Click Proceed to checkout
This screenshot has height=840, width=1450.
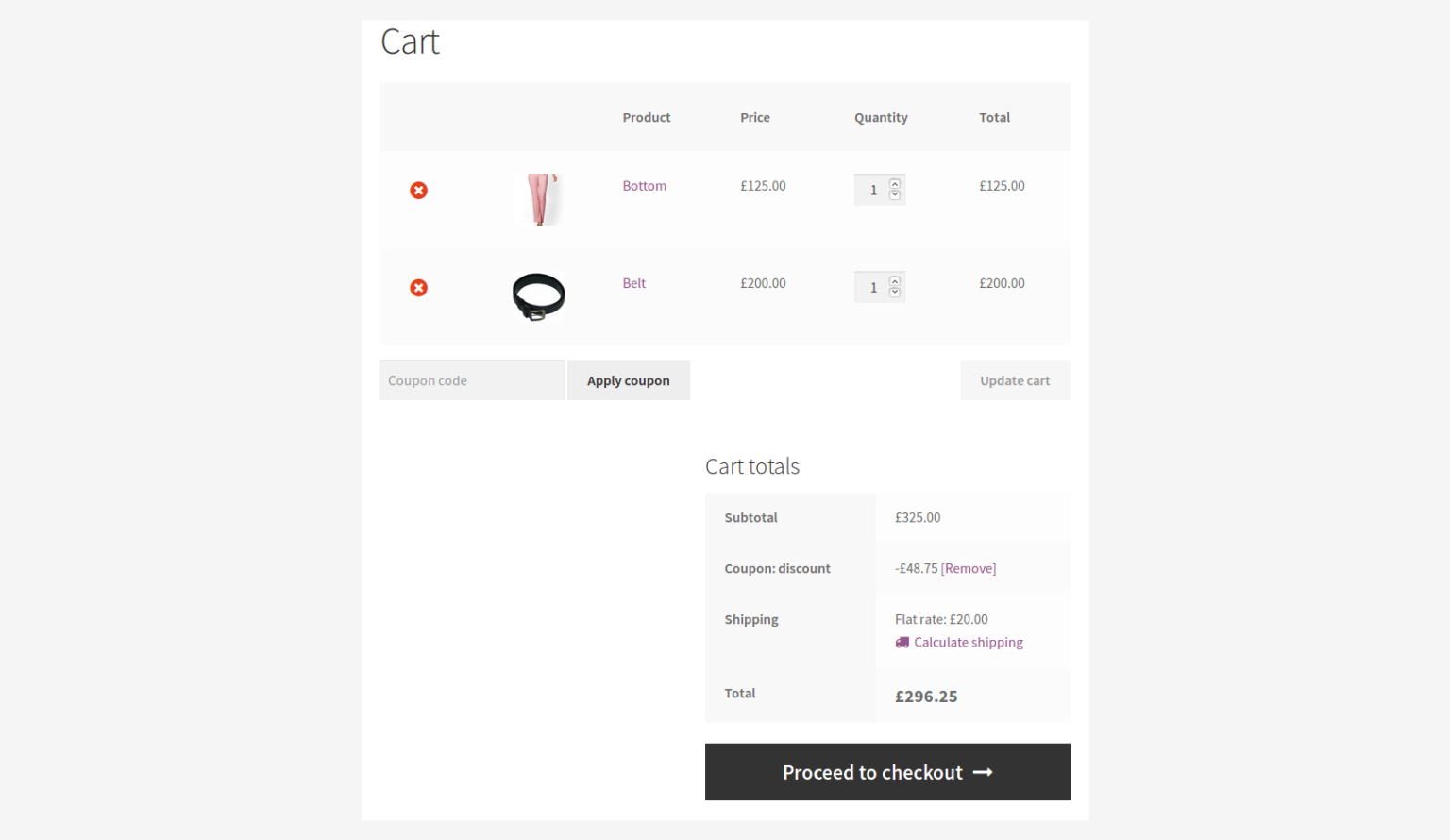tap(872, 772)
